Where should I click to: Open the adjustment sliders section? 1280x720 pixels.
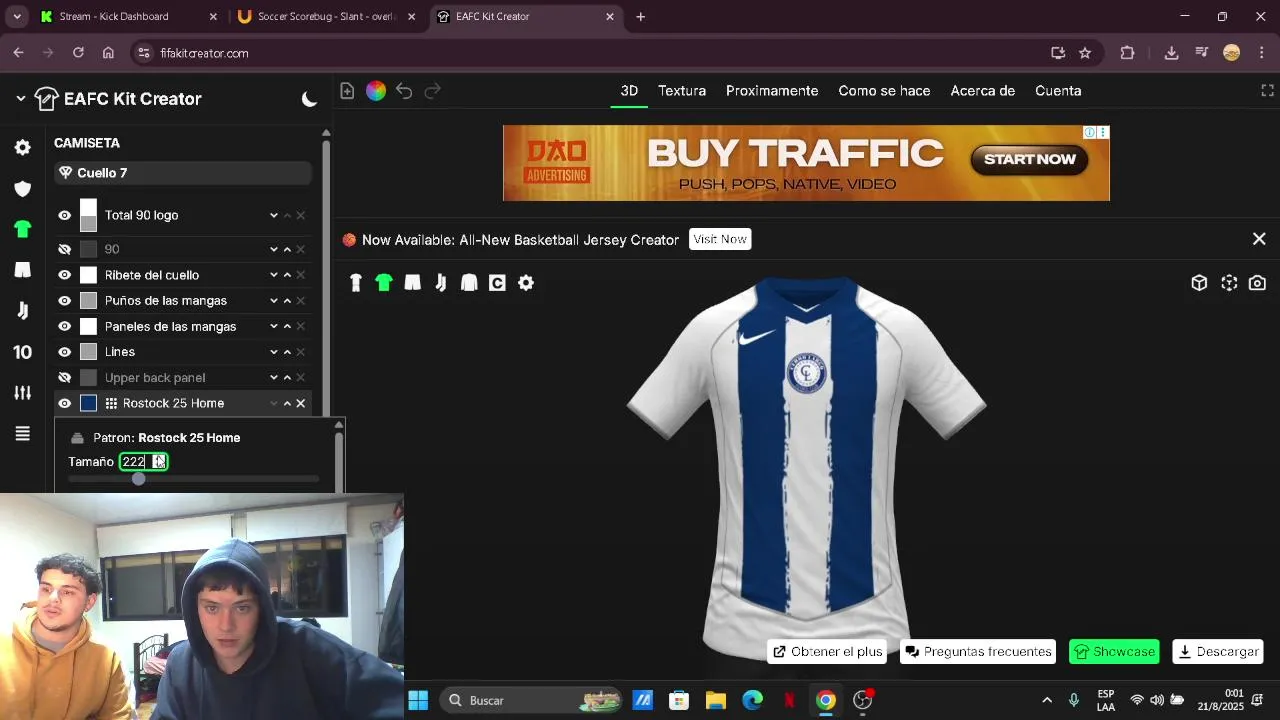click(x=22, y=392)
